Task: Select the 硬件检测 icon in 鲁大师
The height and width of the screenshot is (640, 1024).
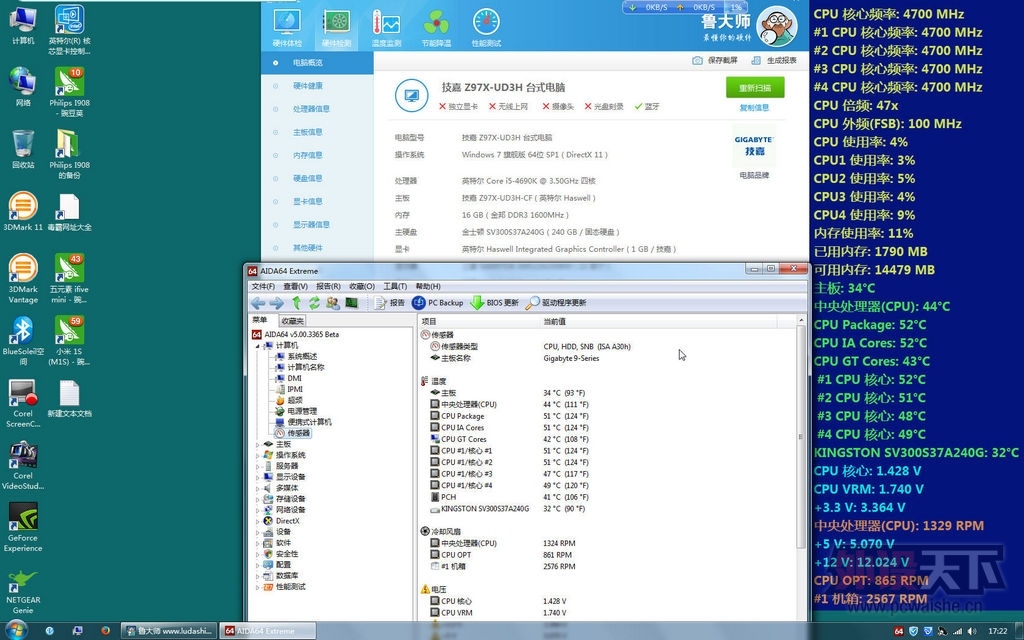Action: click(336, 28)
